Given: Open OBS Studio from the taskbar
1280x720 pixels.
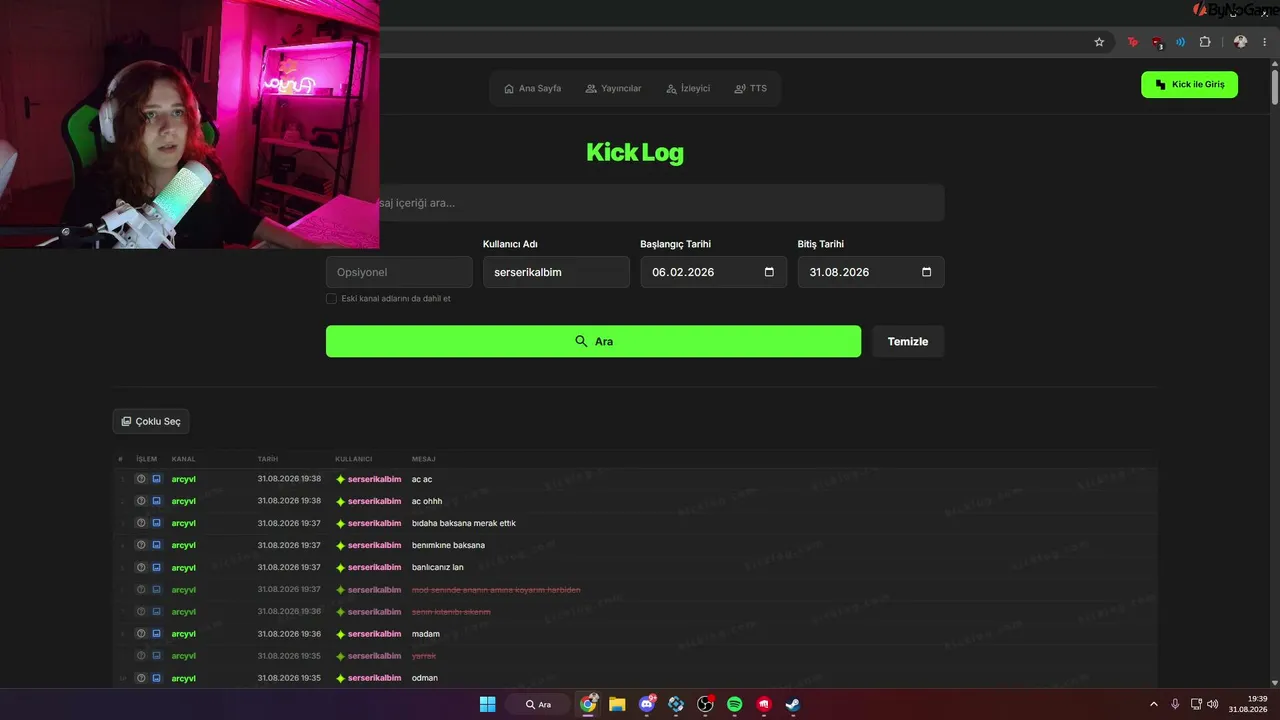Looking at the screenshot, I should click(x=705, y=704).
